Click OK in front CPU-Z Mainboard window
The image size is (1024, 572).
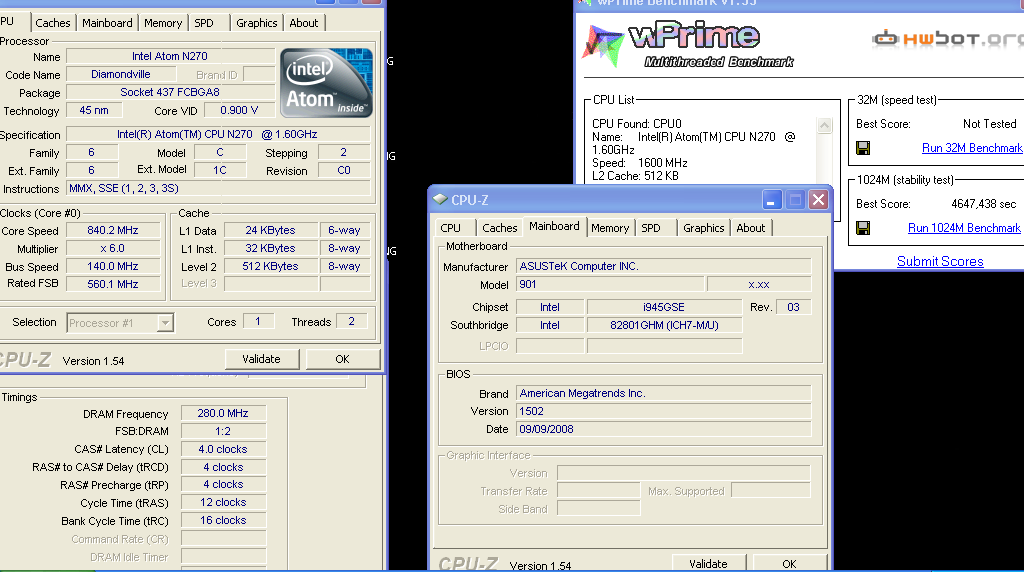point(790,564)
